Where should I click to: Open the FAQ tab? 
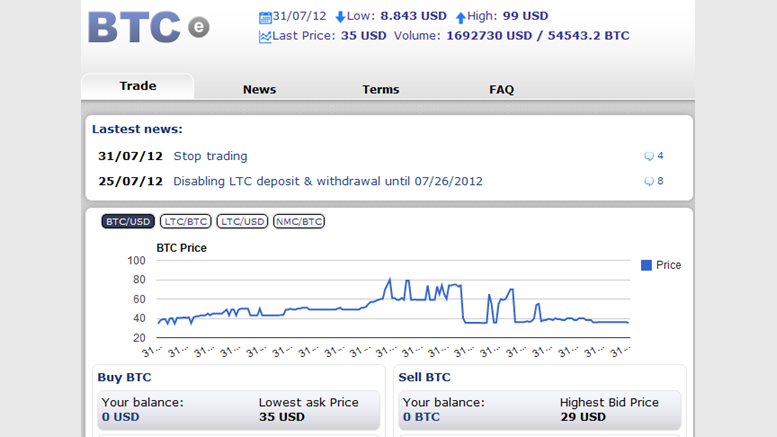pos(501,90)
